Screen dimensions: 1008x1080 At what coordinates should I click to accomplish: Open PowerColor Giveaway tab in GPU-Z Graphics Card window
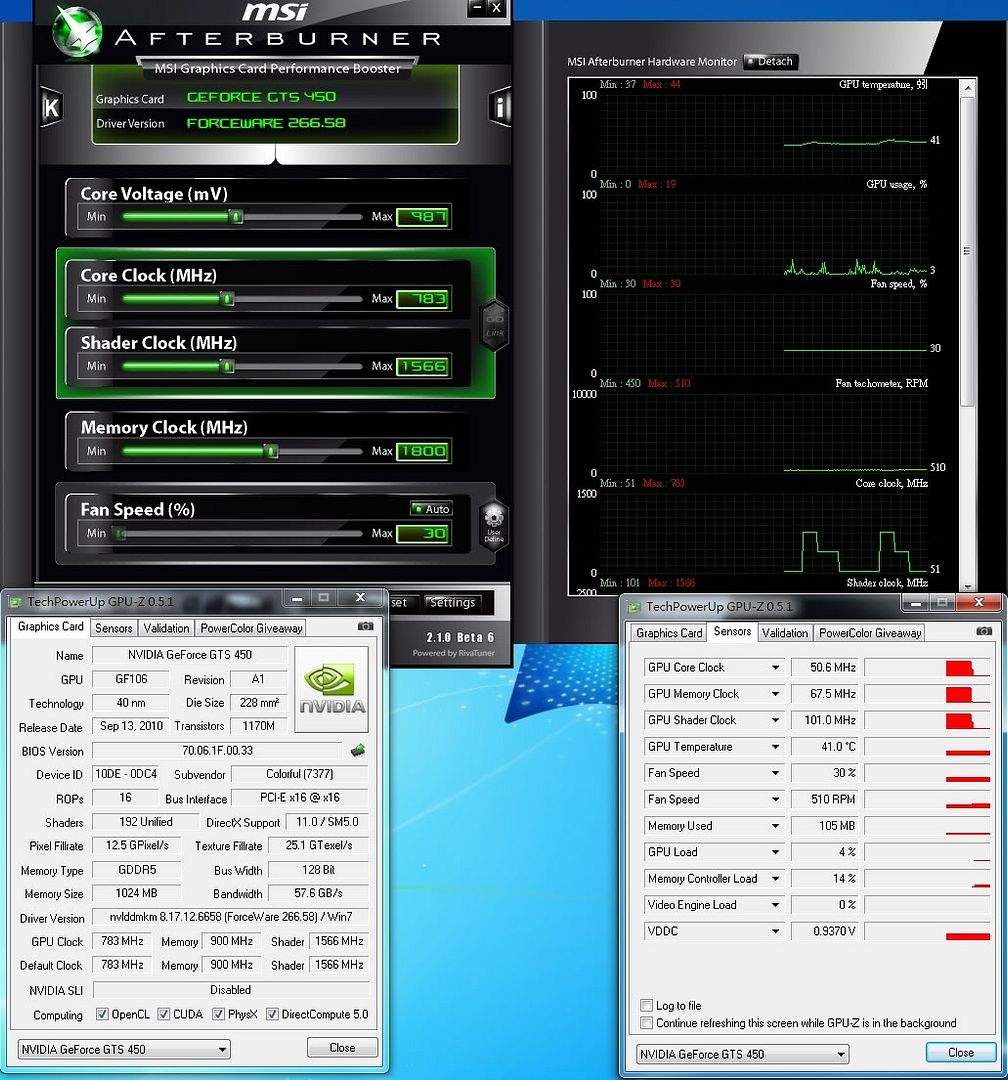(251, 628)
